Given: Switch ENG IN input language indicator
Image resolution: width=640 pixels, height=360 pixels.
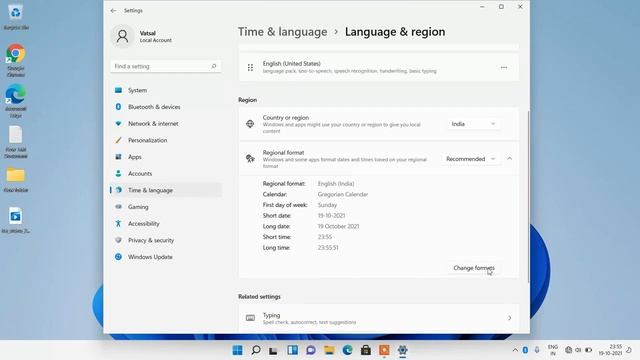Looking at the screenshot, I should (553, 350).
